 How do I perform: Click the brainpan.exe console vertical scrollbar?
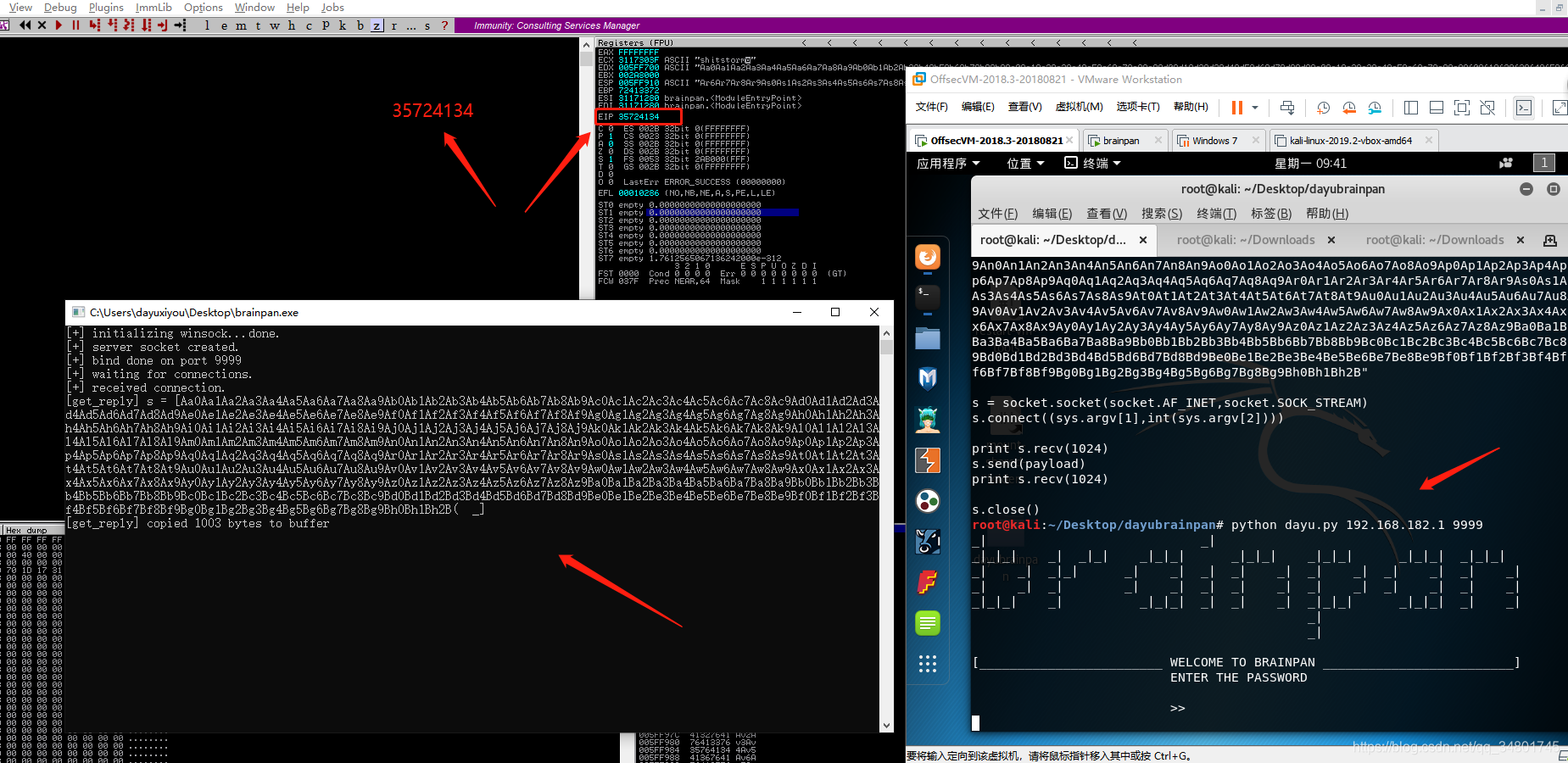point(887,529)
